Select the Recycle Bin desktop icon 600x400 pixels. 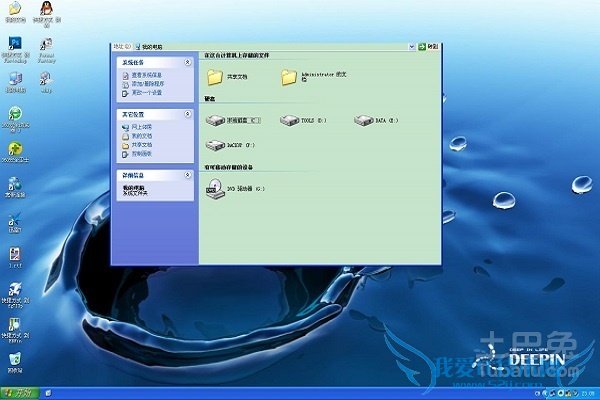(15, 362)
